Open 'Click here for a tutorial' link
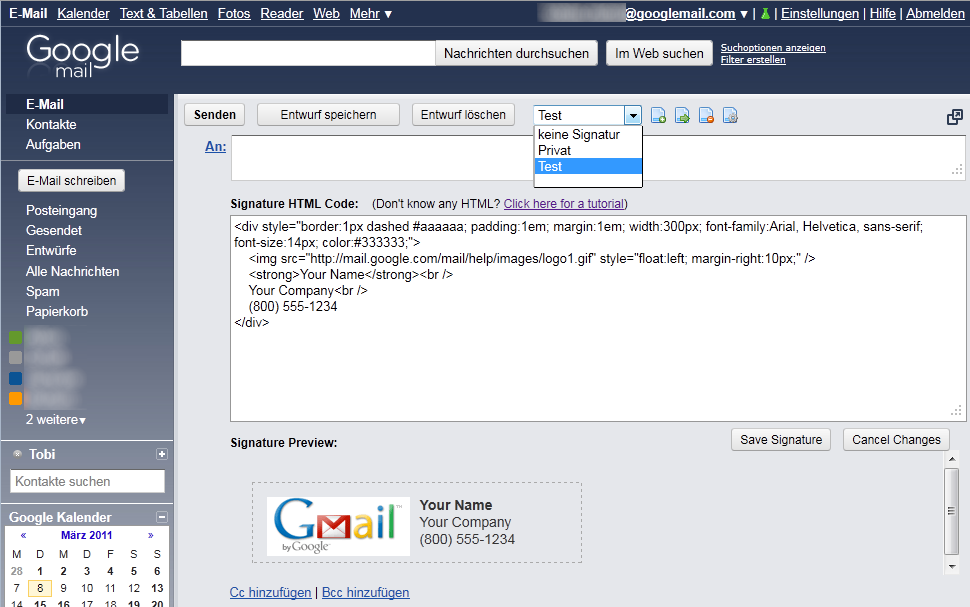Image resolution: width=970 pixels, height=607 pixels. [564, 204]
